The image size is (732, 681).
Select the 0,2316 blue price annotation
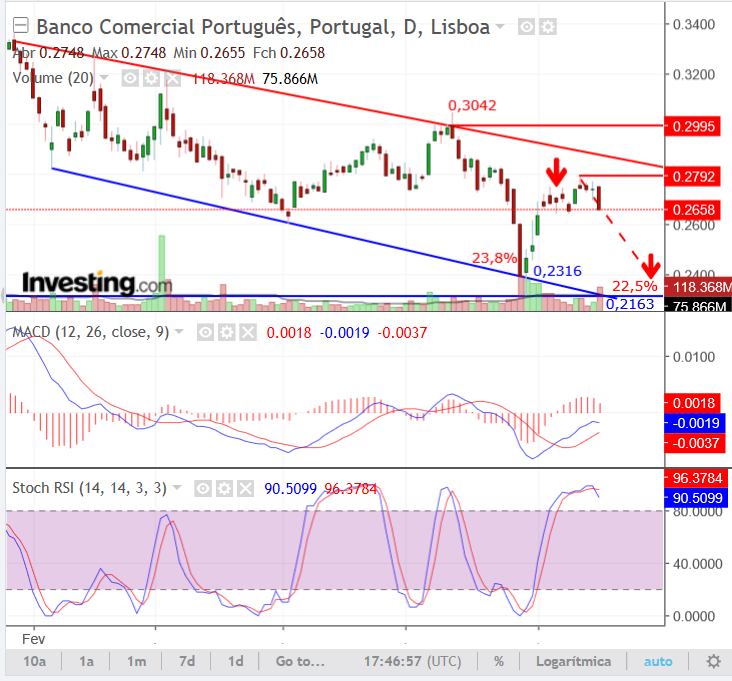click(x=557, y=271)
